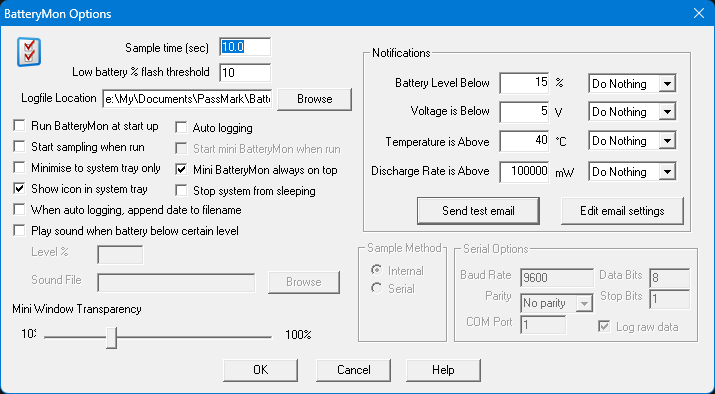Expand Temperature is Above action dropdown

(667, 141)
